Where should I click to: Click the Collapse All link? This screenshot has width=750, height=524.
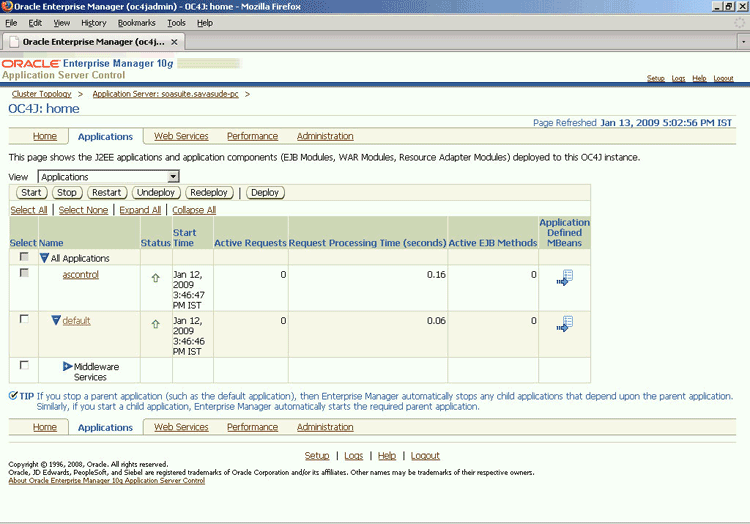tap(194, 210)
